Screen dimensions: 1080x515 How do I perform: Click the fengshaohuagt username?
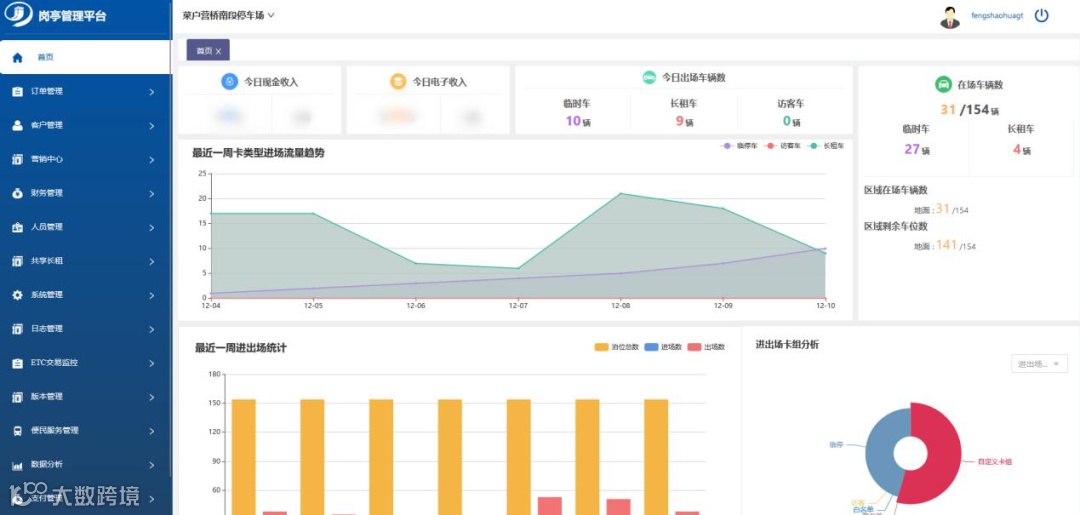click(997, 15)
